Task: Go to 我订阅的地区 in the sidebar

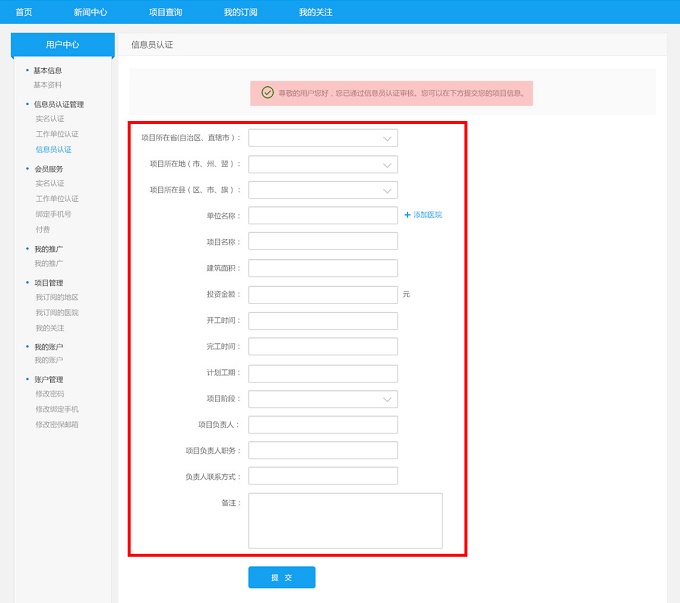Action: point(56,297)
